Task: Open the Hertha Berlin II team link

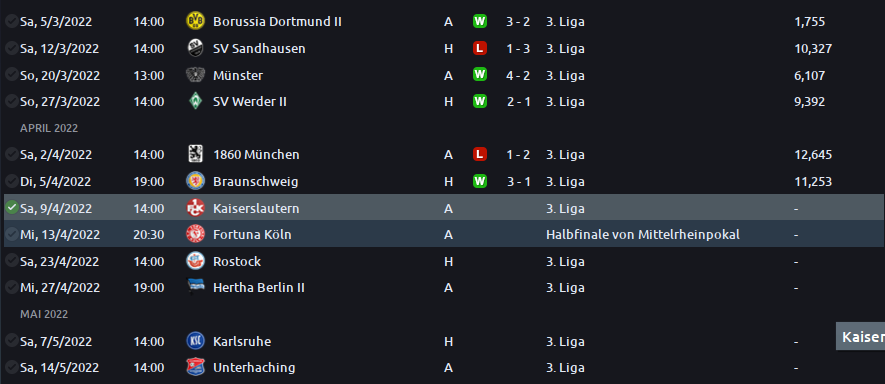Action: coord(259,288)
